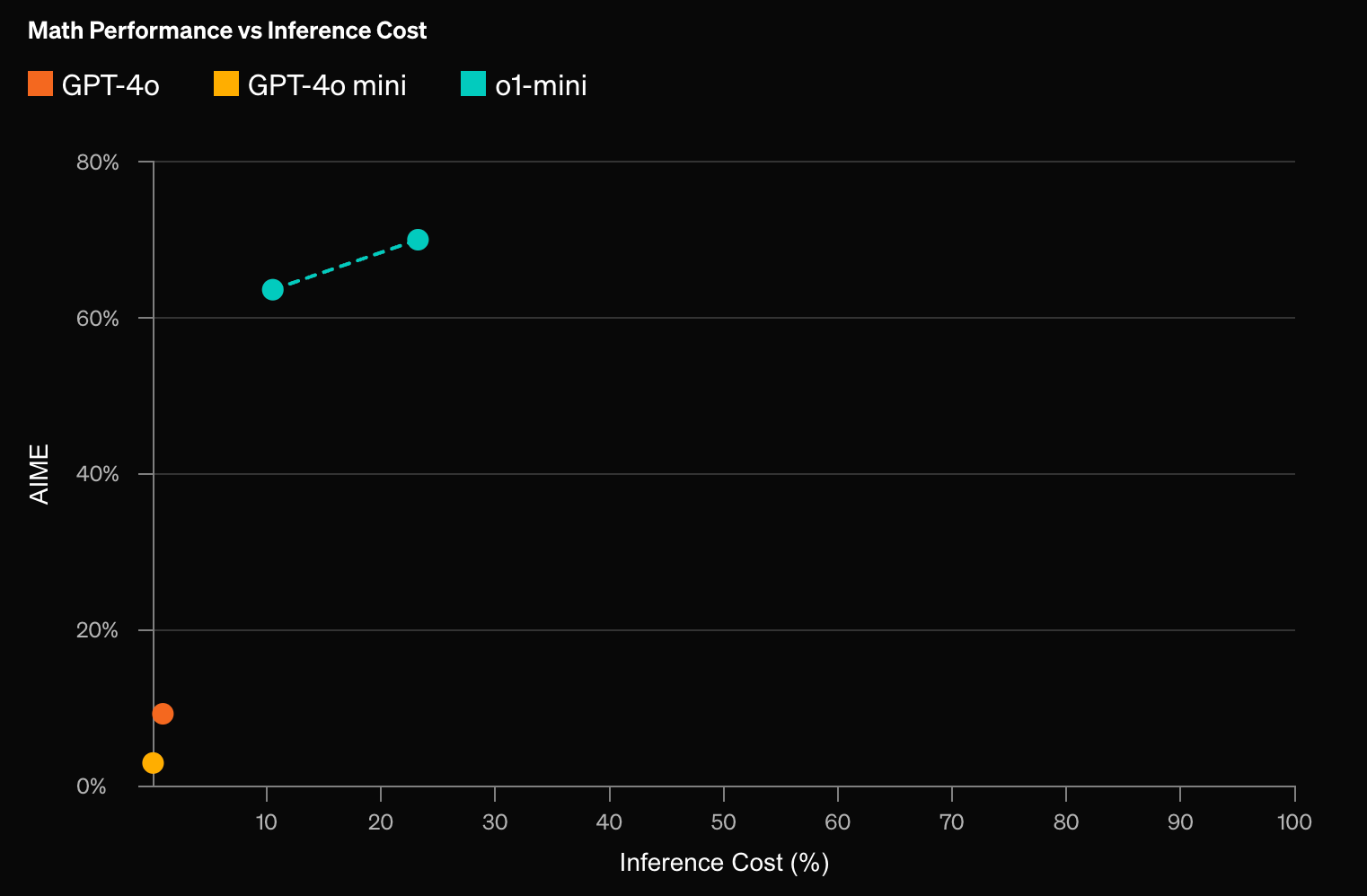Click the 40 x-axis tick label

[609, 822]
